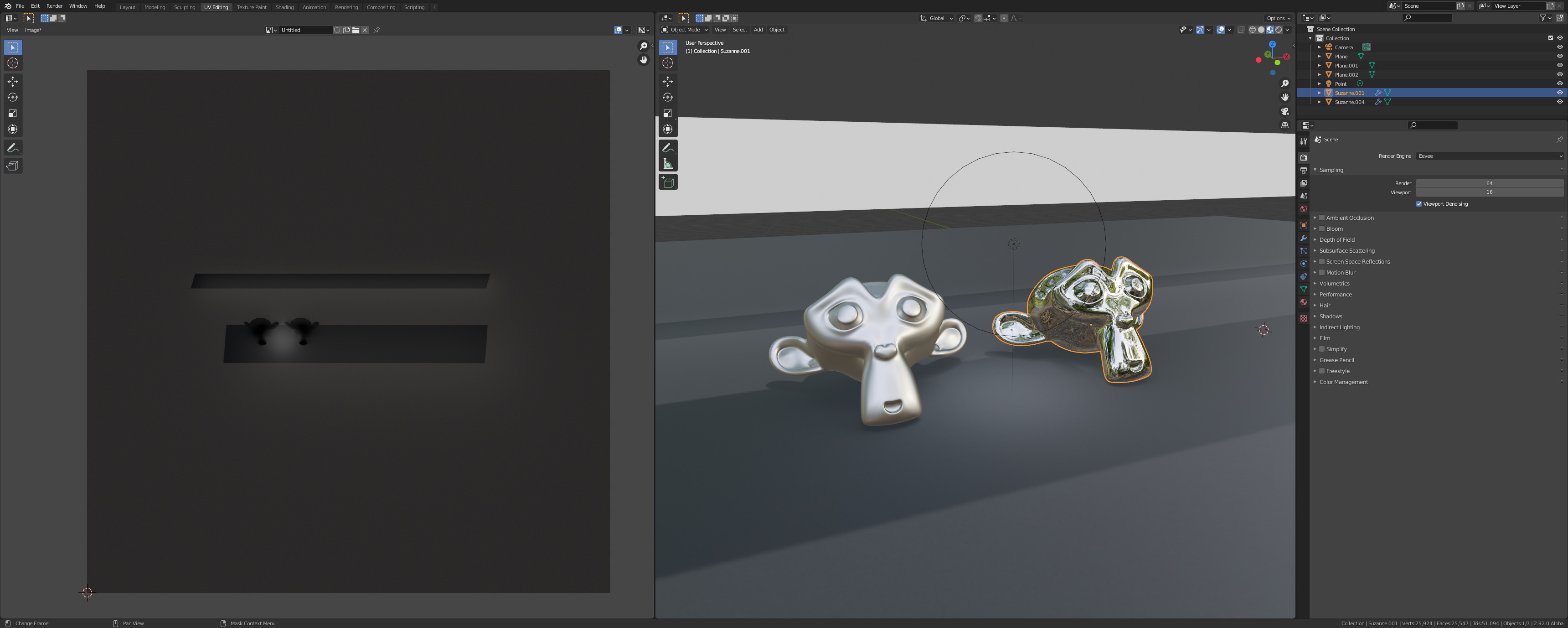Open the View Layer properties tab
The height and width of the screenshot is (628, 1568).
(1303, 183)
